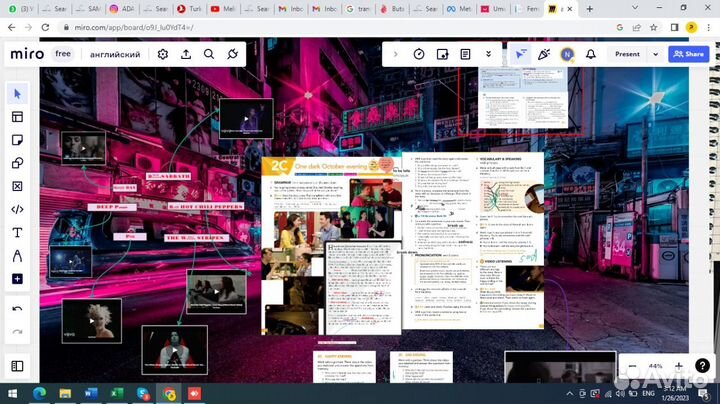Search the board with the magnifier icon
Viewport: 720px width, 404px height.
209,54
